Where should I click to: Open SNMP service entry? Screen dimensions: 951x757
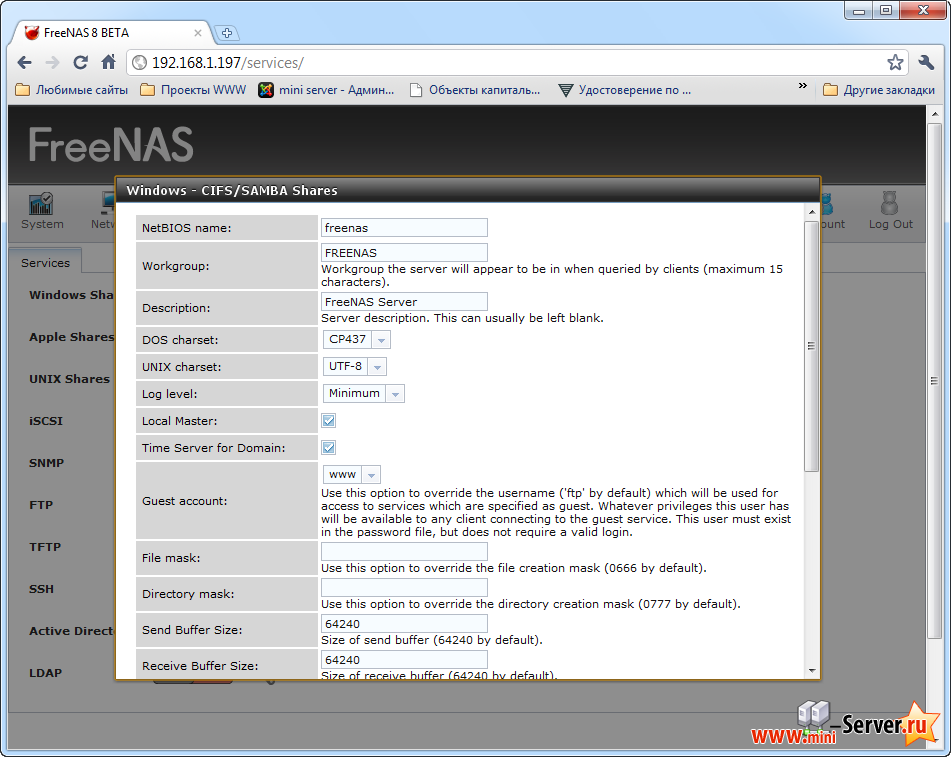(47, 463)
